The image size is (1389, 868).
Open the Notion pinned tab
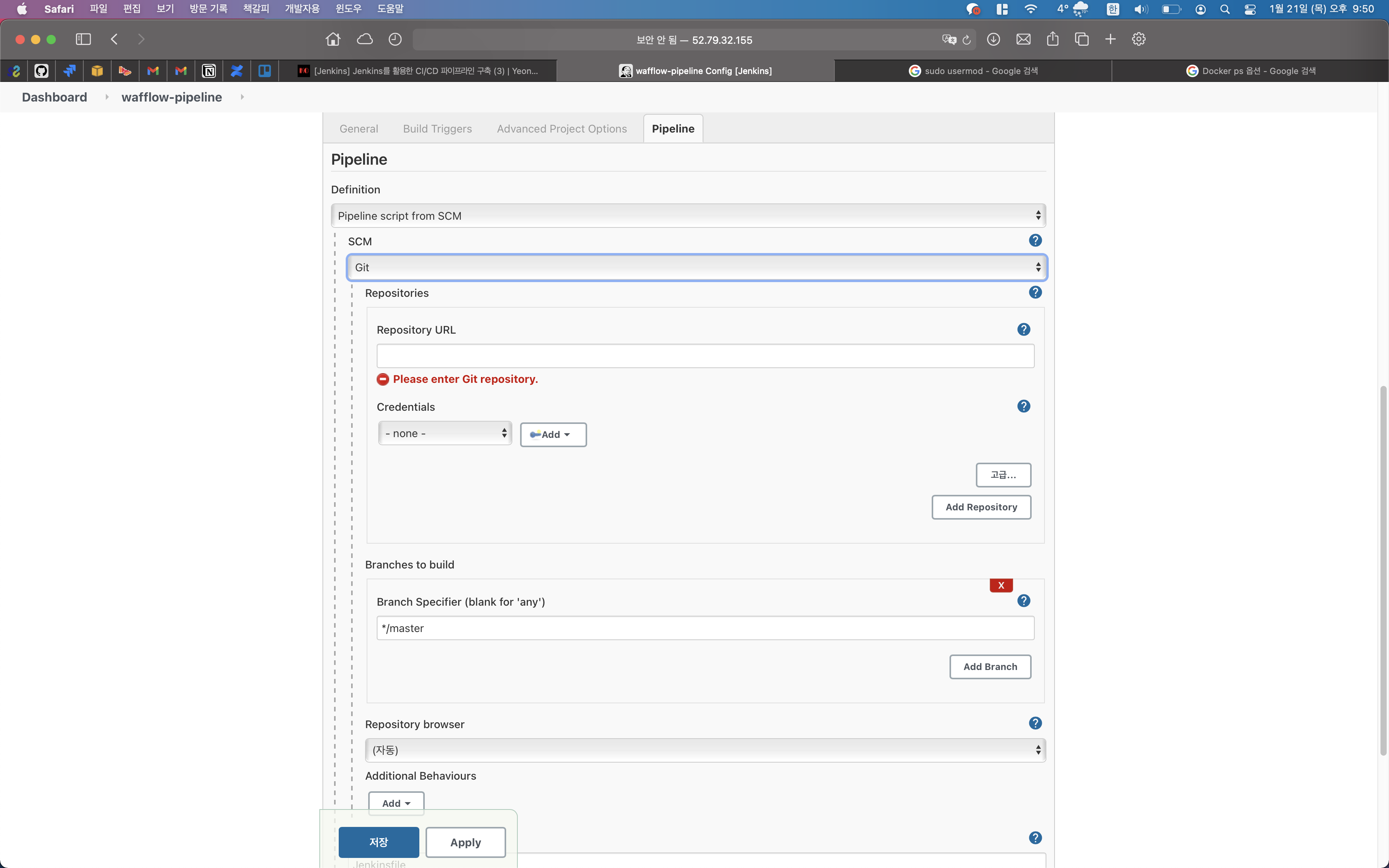pos(209,71)
